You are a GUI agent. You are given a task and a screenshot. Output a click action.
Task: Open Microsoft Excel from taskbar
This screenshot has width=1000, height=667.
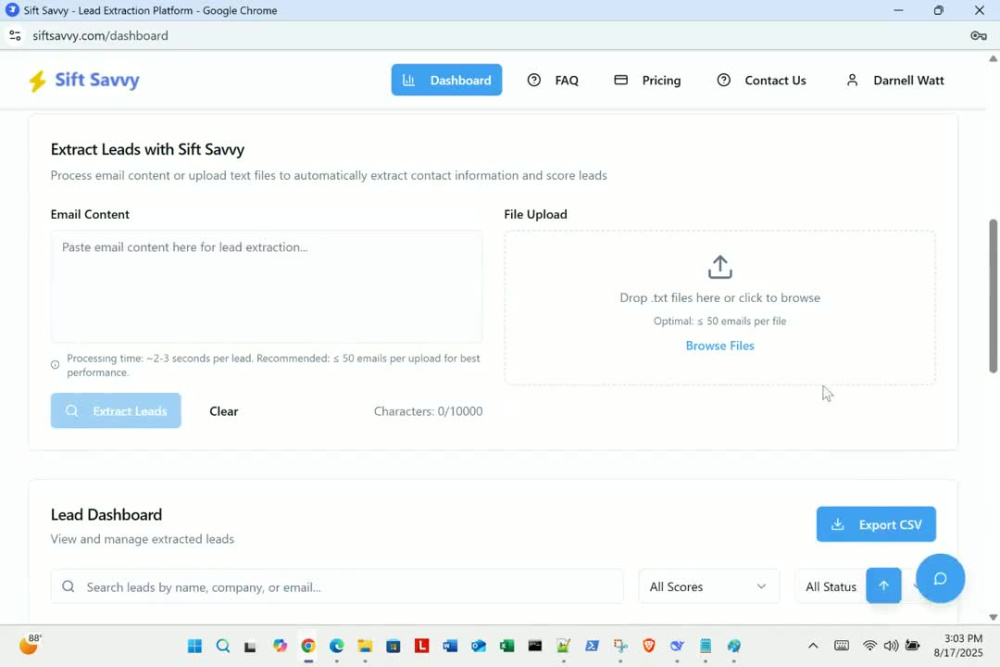(x=506, y=646)
